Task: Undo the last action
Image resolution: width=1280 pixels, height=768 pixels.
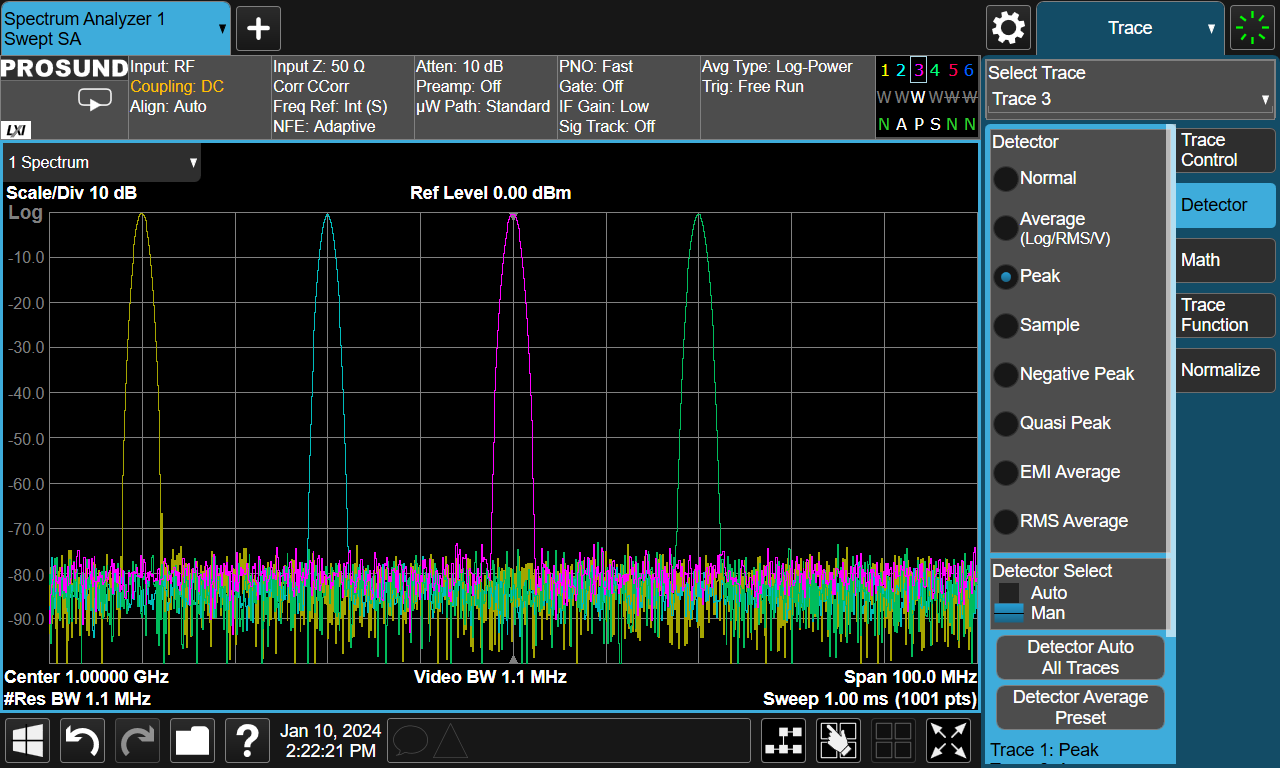Action: coord(83,741)
